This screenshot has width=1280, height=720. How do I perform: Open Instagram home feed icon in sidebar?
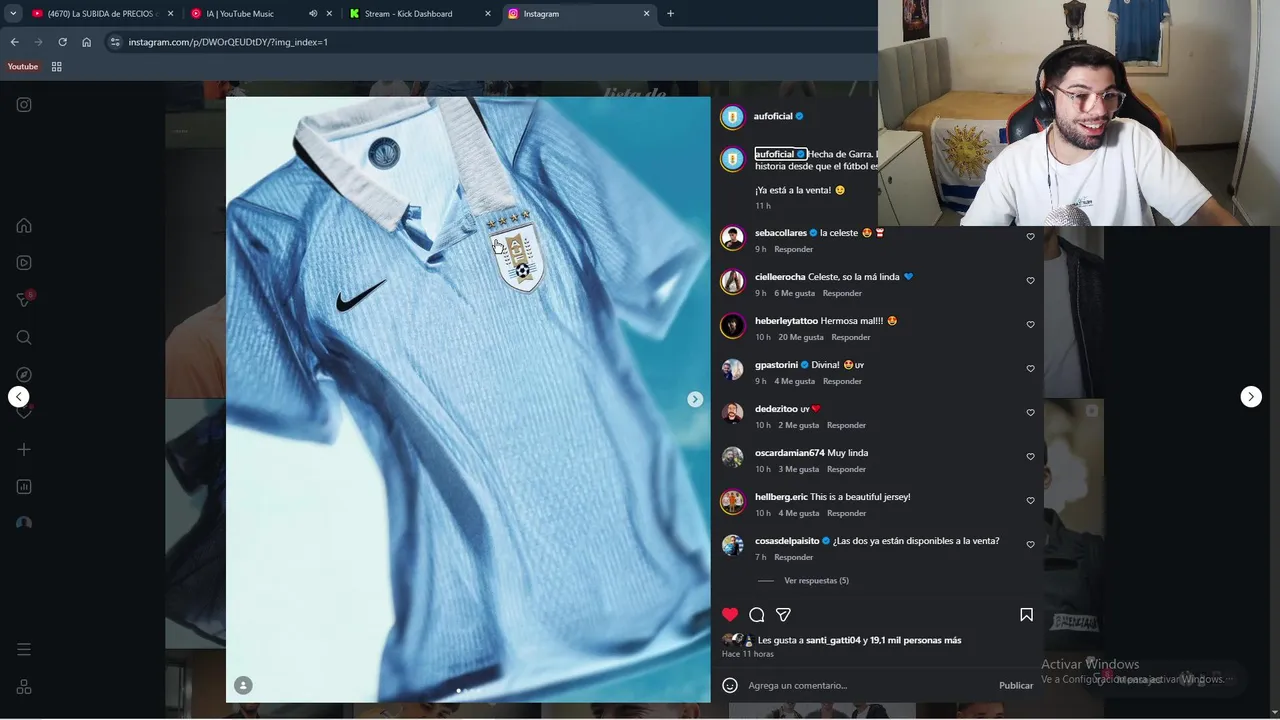pos(24,225)
